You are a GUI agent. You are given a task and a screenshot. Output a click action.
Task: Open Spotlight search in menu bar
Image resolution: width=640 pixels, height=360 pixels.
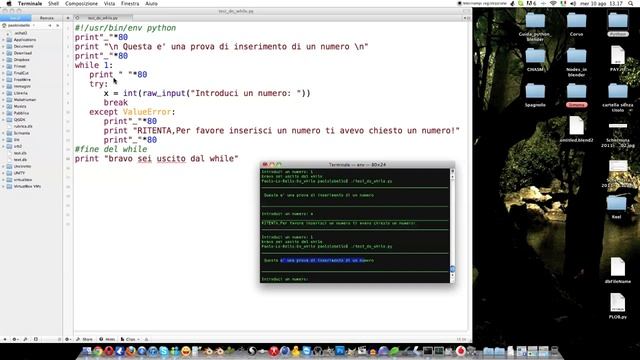[x=631, y=3]
